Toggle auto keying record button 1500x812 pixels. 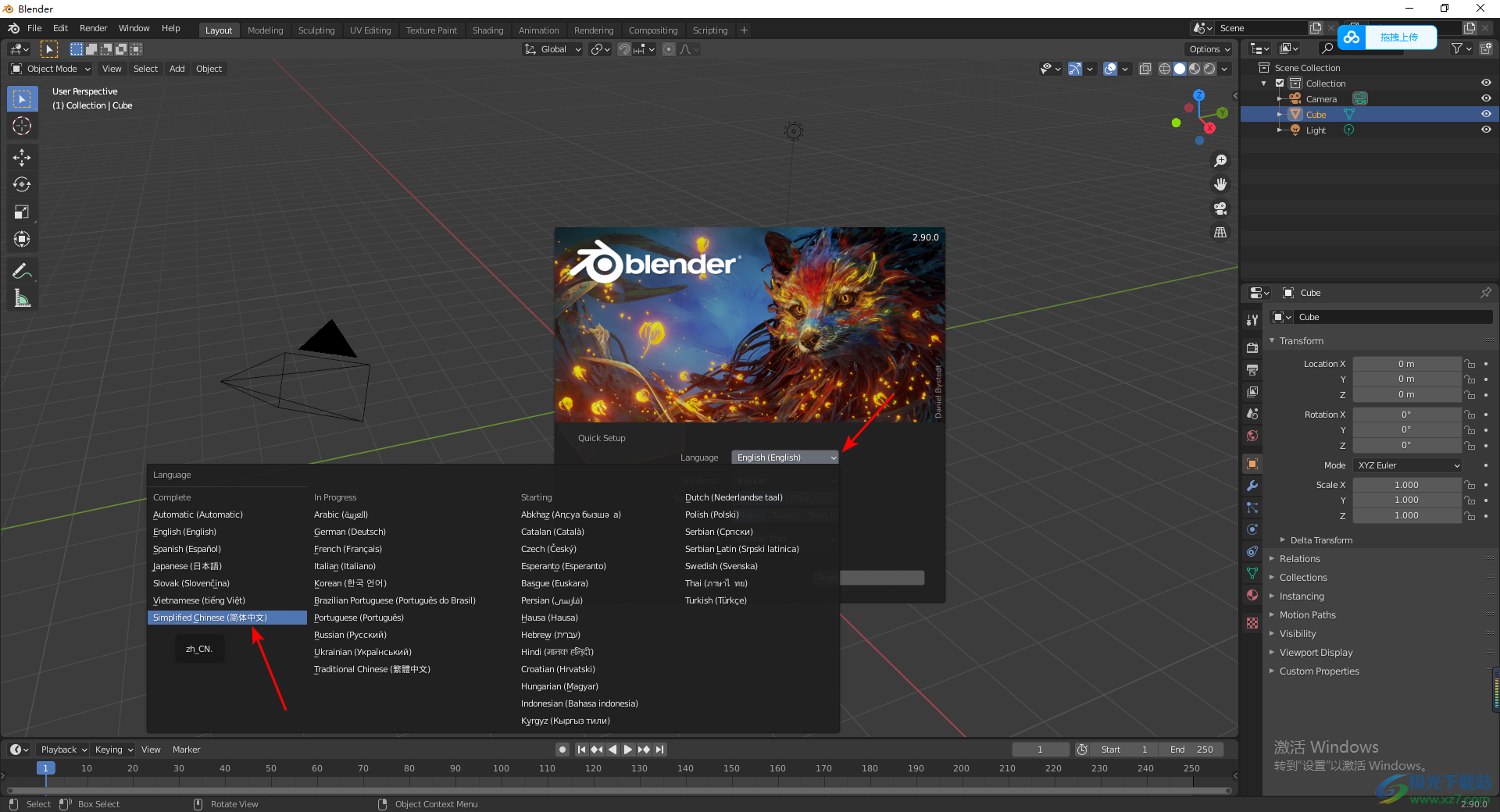(x=562, y=750)
